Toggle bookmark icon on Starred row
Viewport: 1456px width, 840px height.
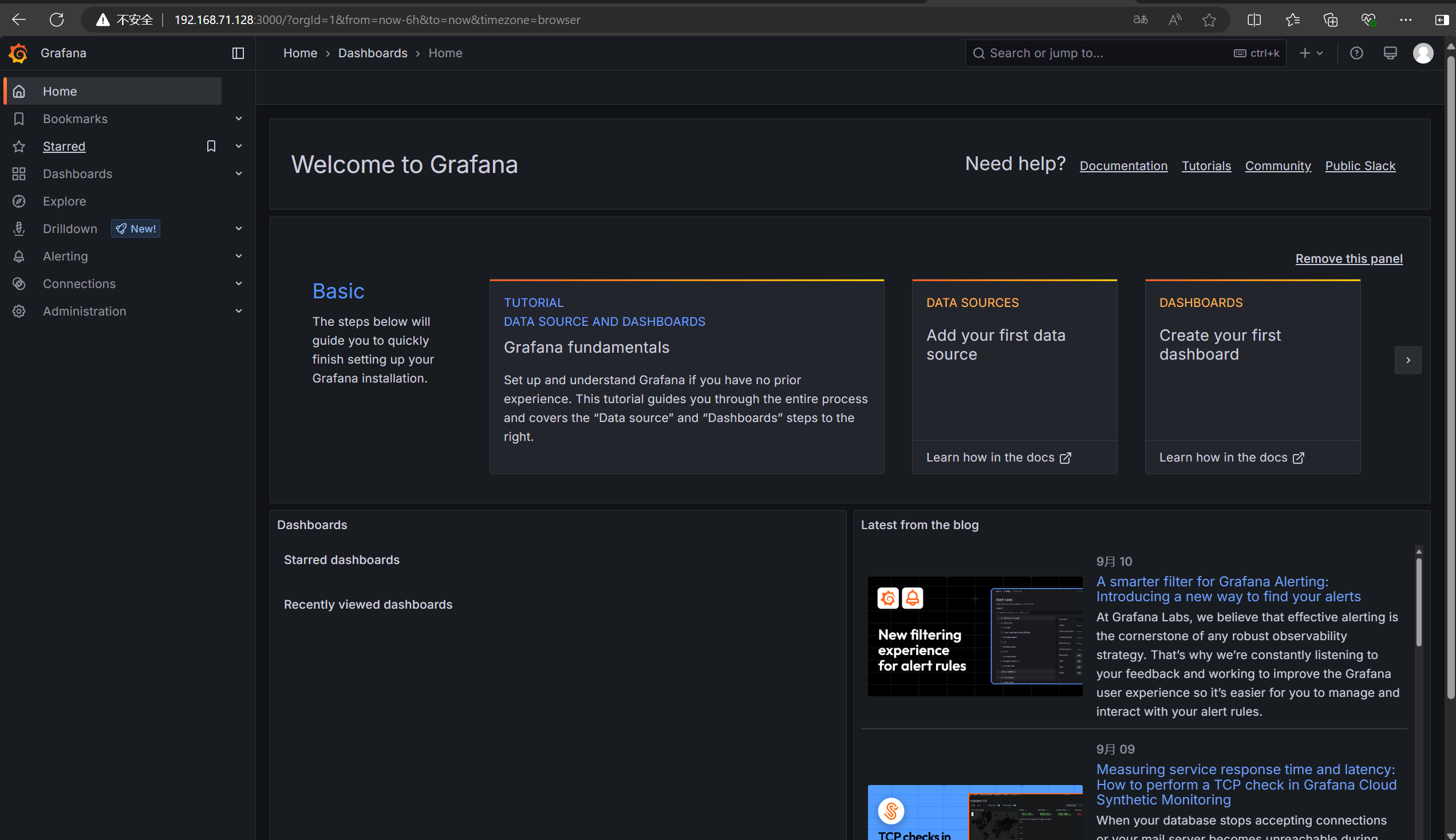211,147
